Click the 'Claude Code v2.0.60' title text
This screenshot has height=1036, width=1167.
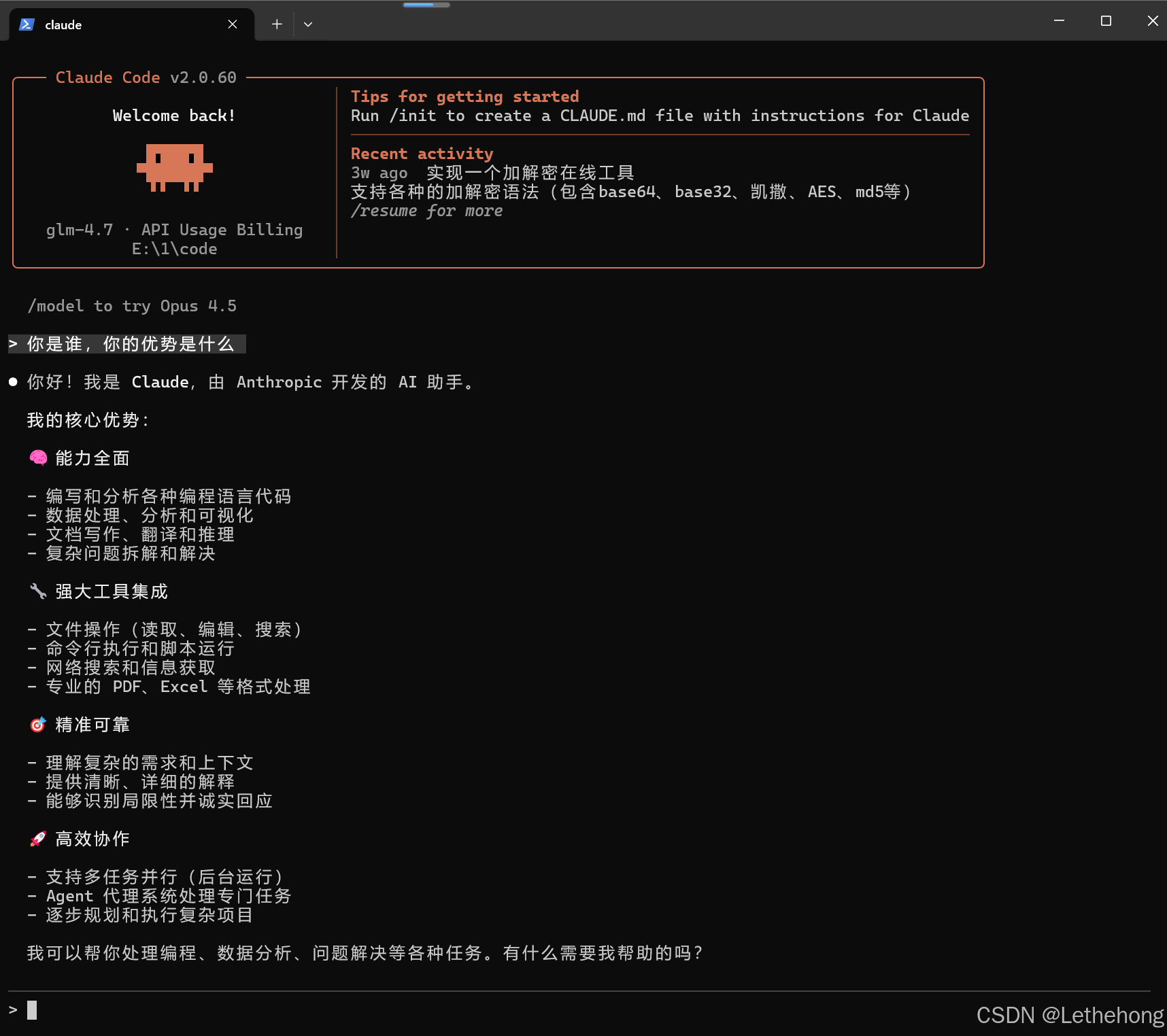pyautogui.click(x=146, y=77)
